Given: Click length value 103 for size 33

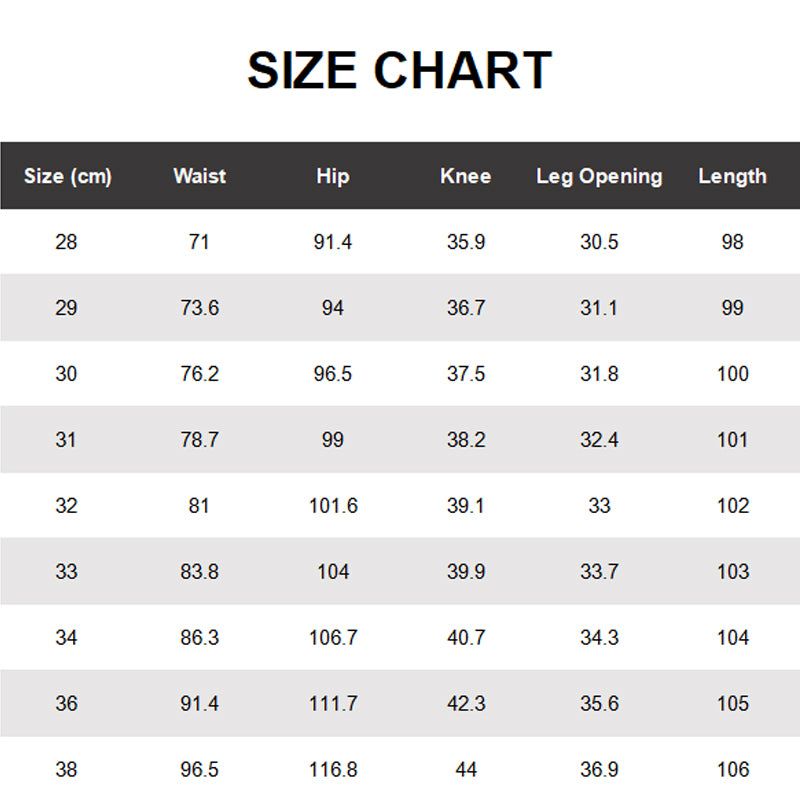Looking at the screenshot, I should (732, 572).
